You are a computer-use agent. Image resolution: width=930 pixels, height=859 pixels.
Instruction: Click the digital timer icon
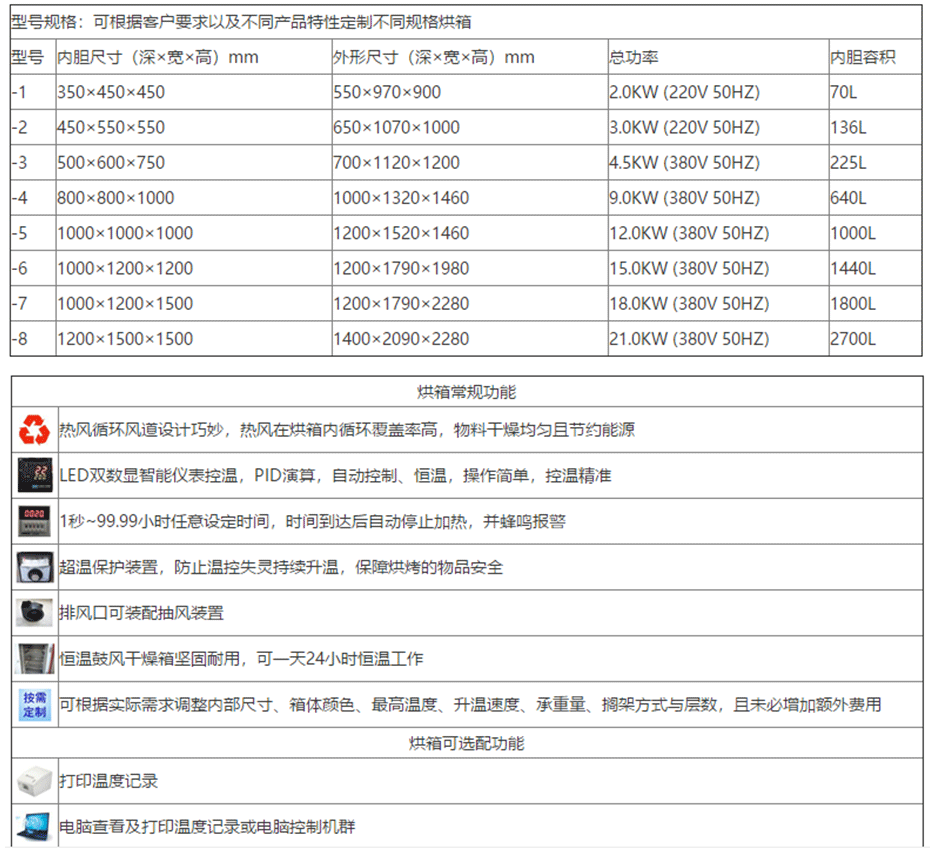34,521
